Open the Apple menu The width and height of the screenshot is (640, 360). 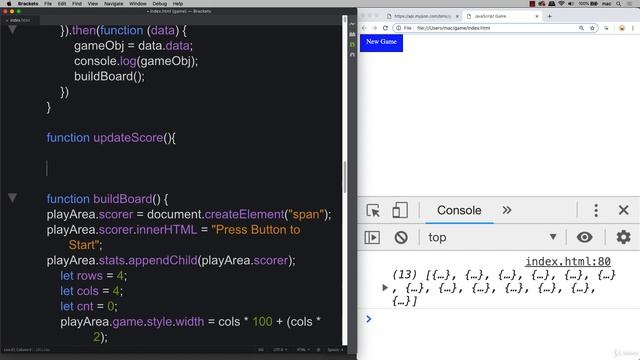tap(9, 4)
